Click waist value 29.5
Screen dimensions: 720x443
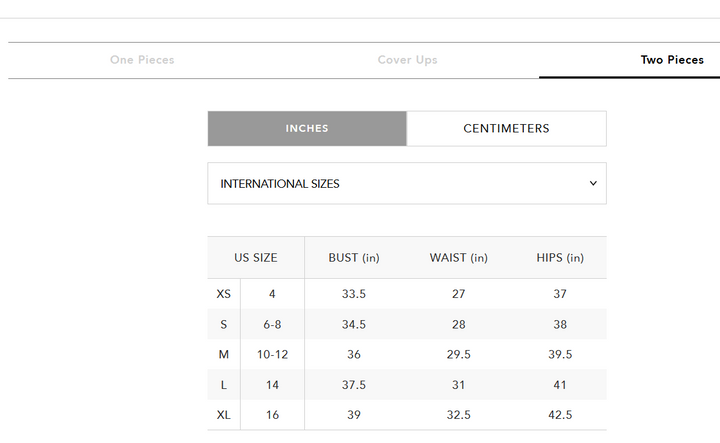tap(458, 354)
